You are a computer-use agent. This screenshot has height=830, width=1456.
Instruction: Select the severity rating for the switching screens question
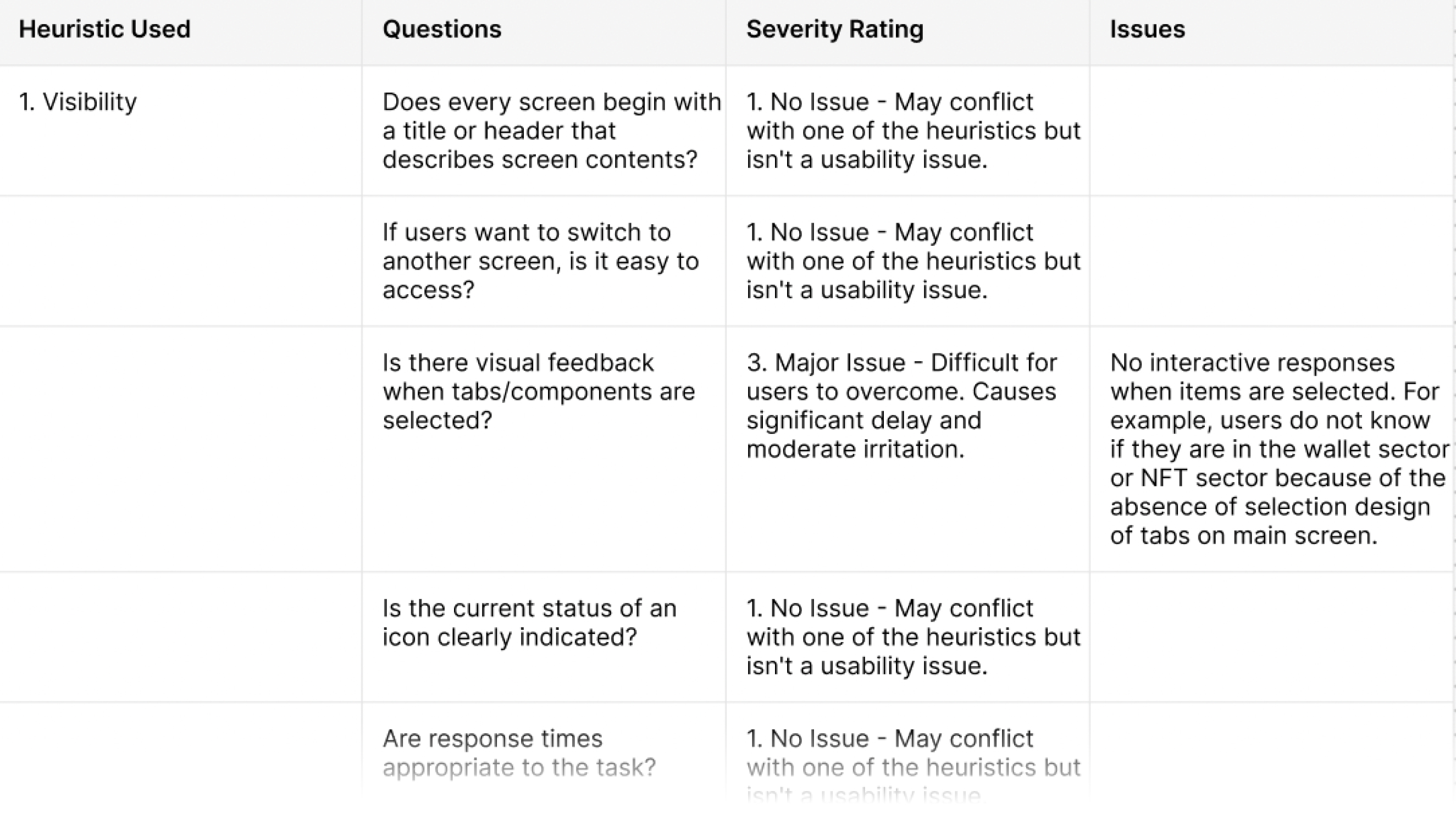pos(913,261)
